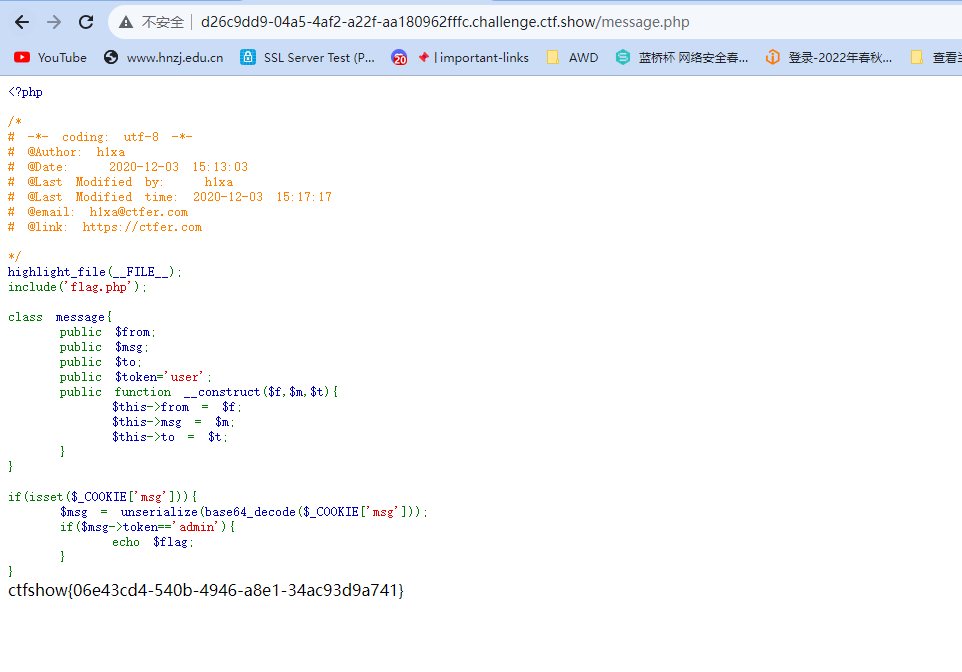The width and height of the screenshot is (962, 672).
Task: Click the last bookmark folder icon beside 查看
Action: (x=917, y=57)
